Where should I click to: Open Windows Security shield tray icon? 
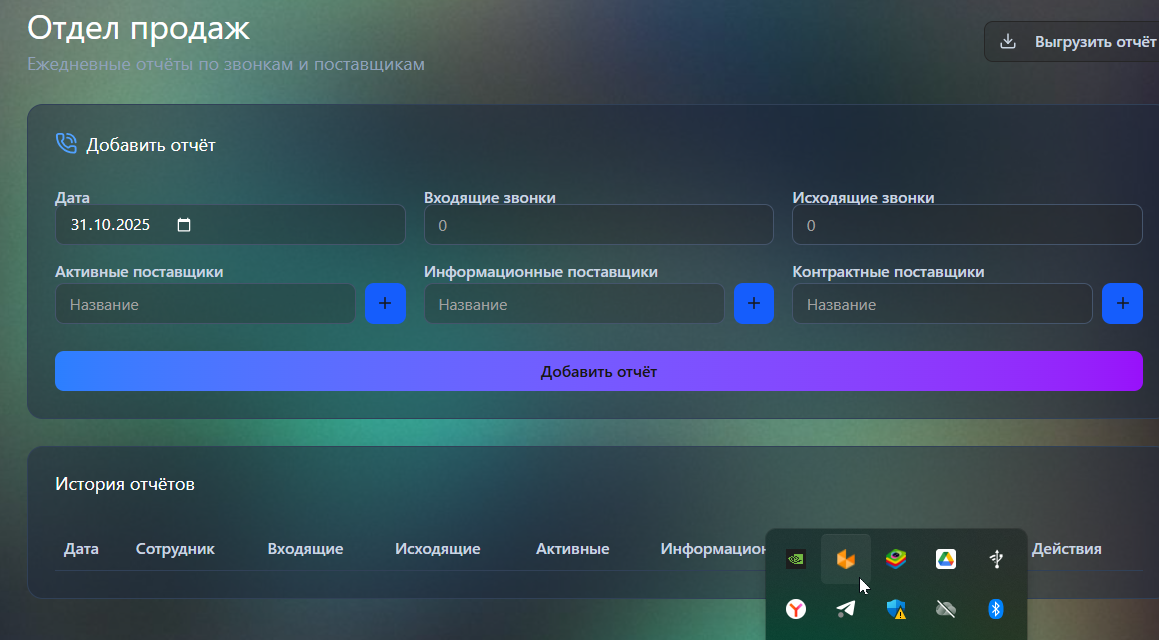(x=896, y=609)
